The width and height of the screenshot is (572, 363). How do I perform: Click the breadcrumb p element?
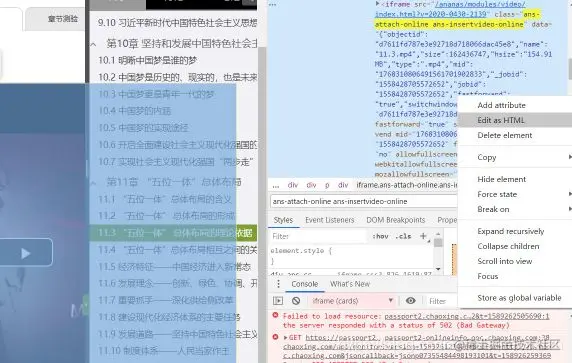click(x=327, y=185)
